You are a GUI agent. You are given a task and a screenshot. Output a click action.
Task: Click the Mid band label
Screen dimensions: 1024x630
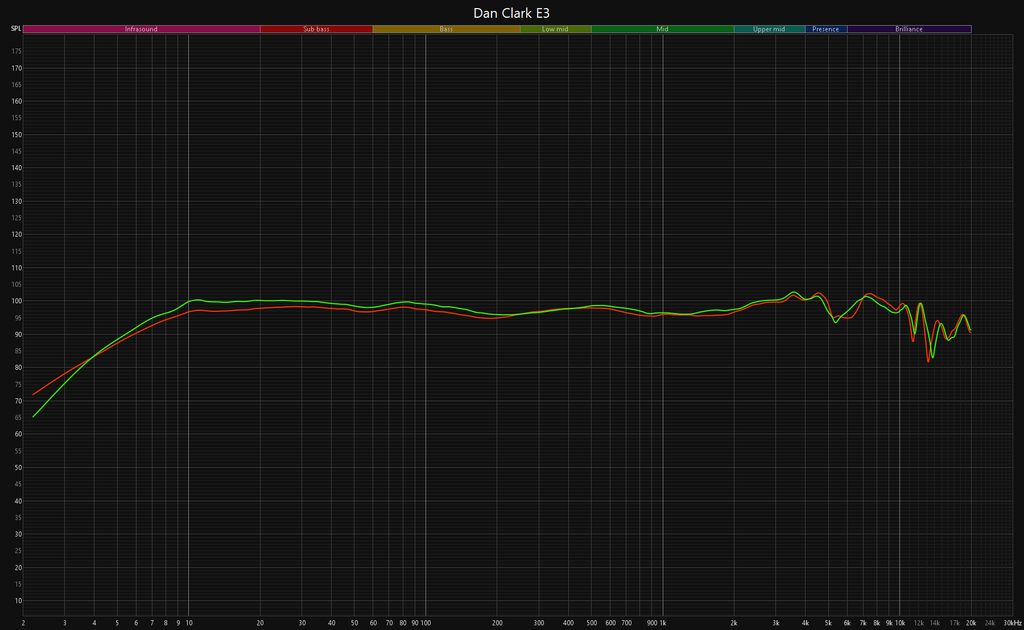[x=662, y=29]
